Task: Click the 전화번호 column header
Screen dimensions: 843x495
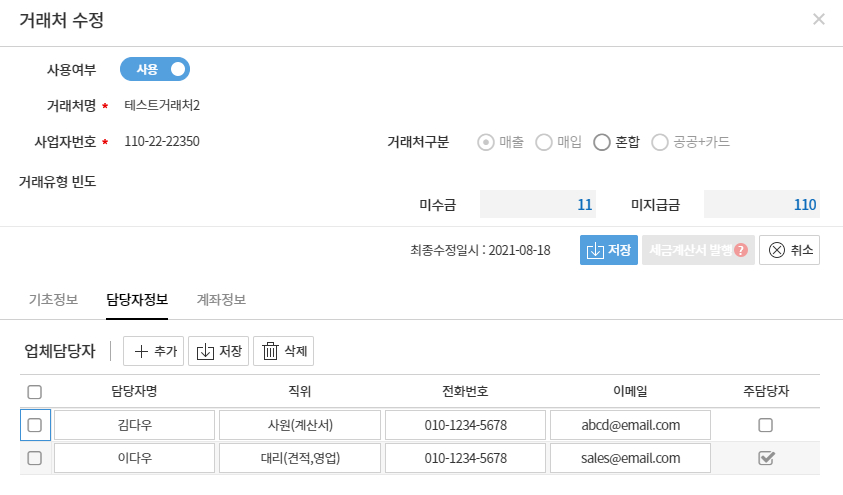Action: (466, 391)
